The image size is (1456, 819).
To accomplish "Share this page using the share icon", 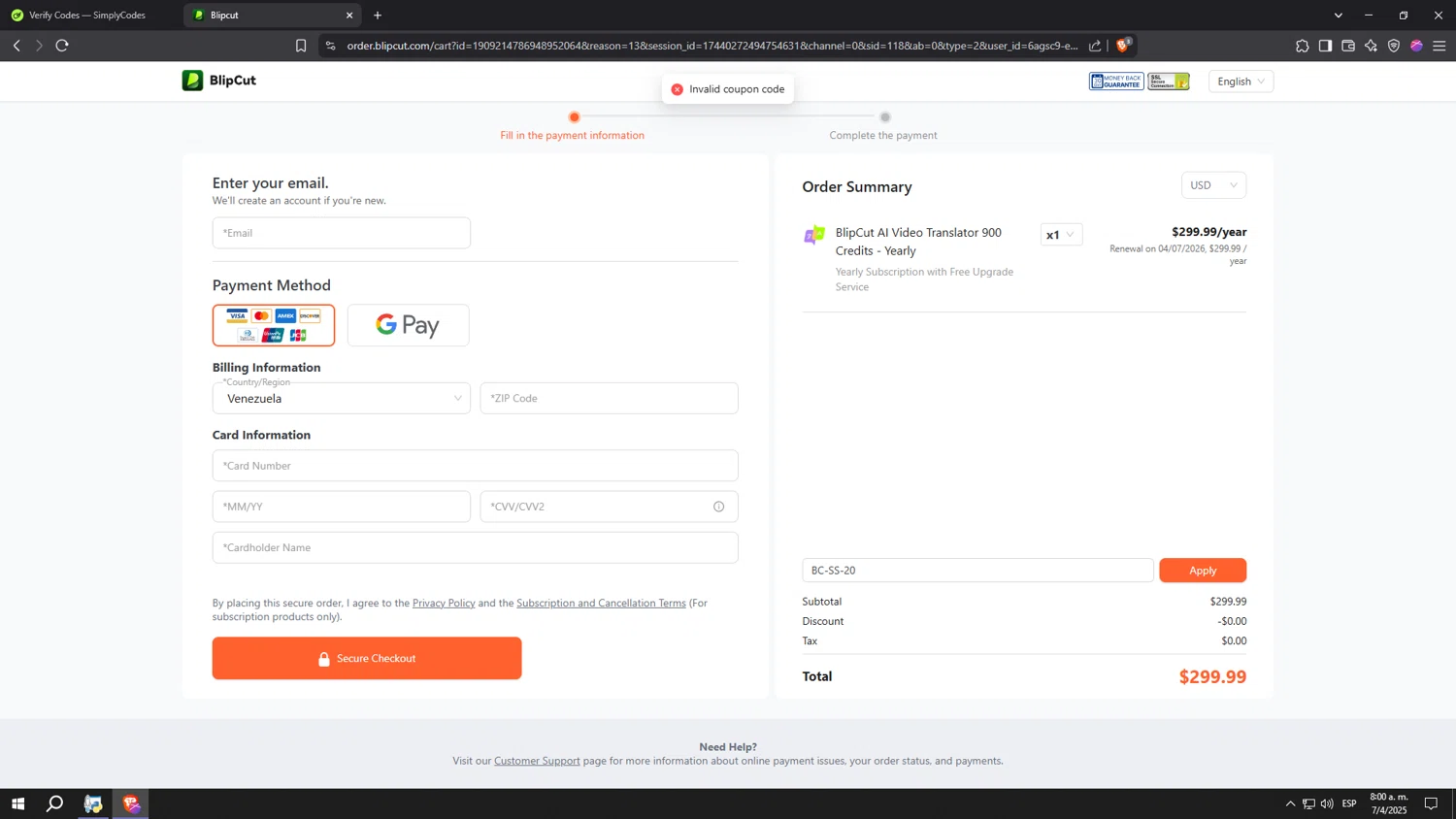I will pyautogui.click(x=1095, y=46).
